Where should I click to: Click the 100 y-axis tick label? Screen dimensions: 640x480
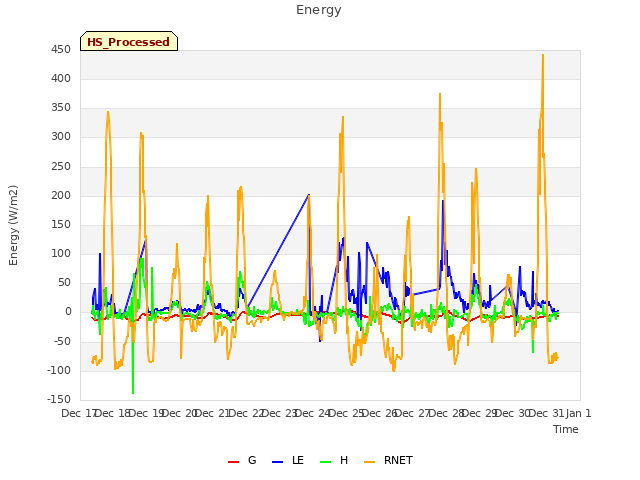pos(61,253)
